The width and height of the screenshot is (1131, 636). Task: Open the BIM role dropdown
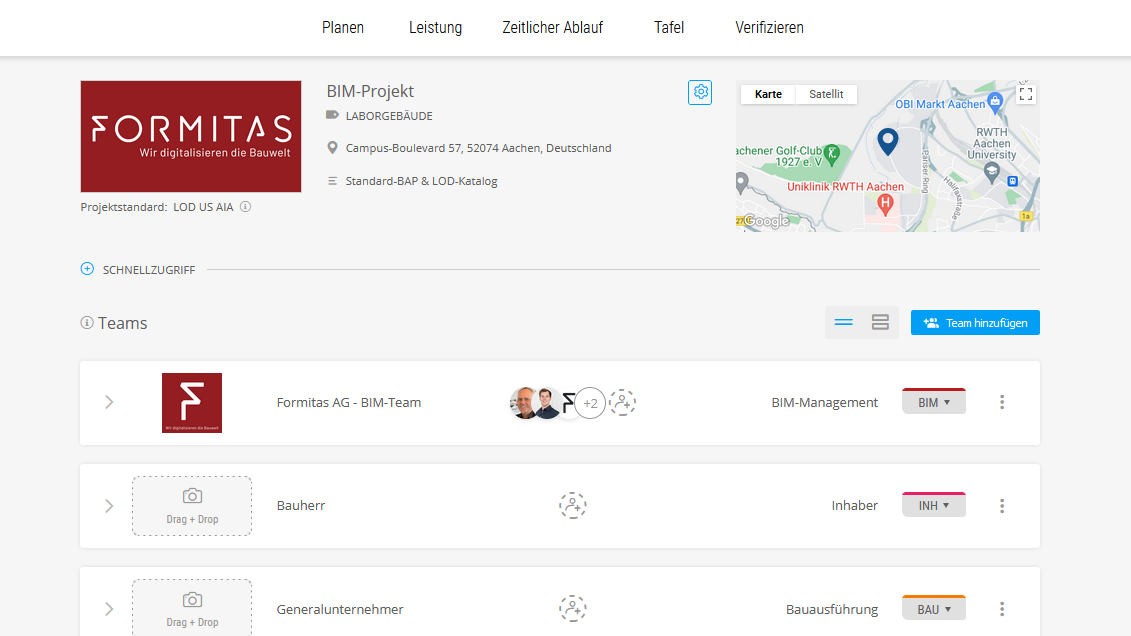click(933, 402)
